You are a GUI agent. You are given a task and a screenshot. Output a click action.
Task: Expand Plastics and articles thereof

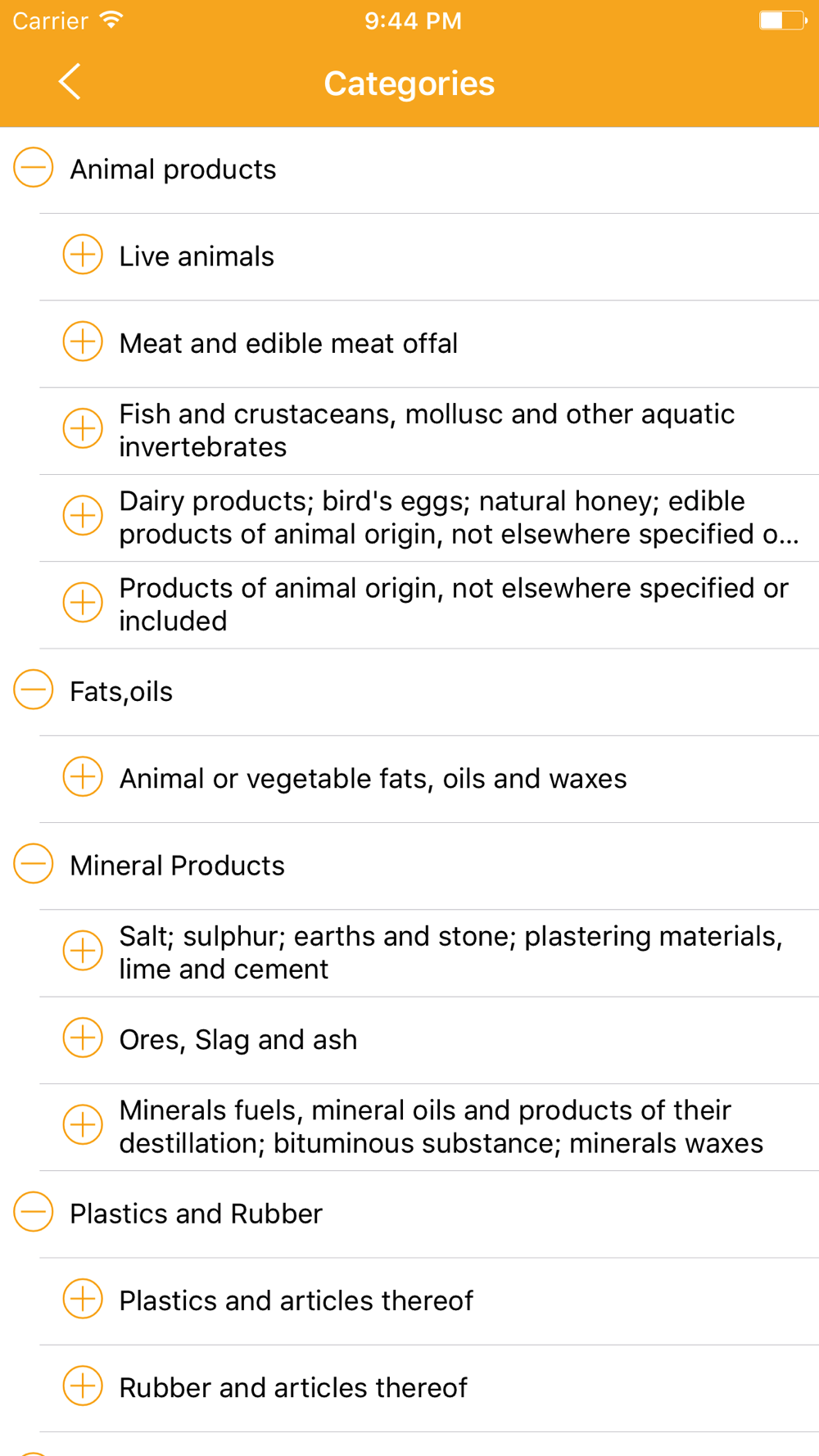coord(83,1300)
